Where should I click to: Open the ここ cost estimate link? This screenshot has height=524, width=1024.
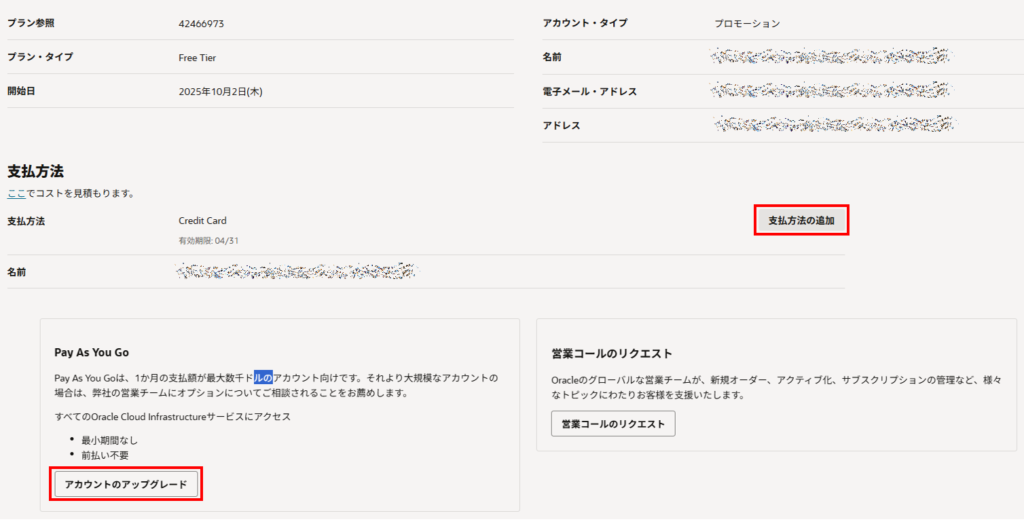click(16, 193)
